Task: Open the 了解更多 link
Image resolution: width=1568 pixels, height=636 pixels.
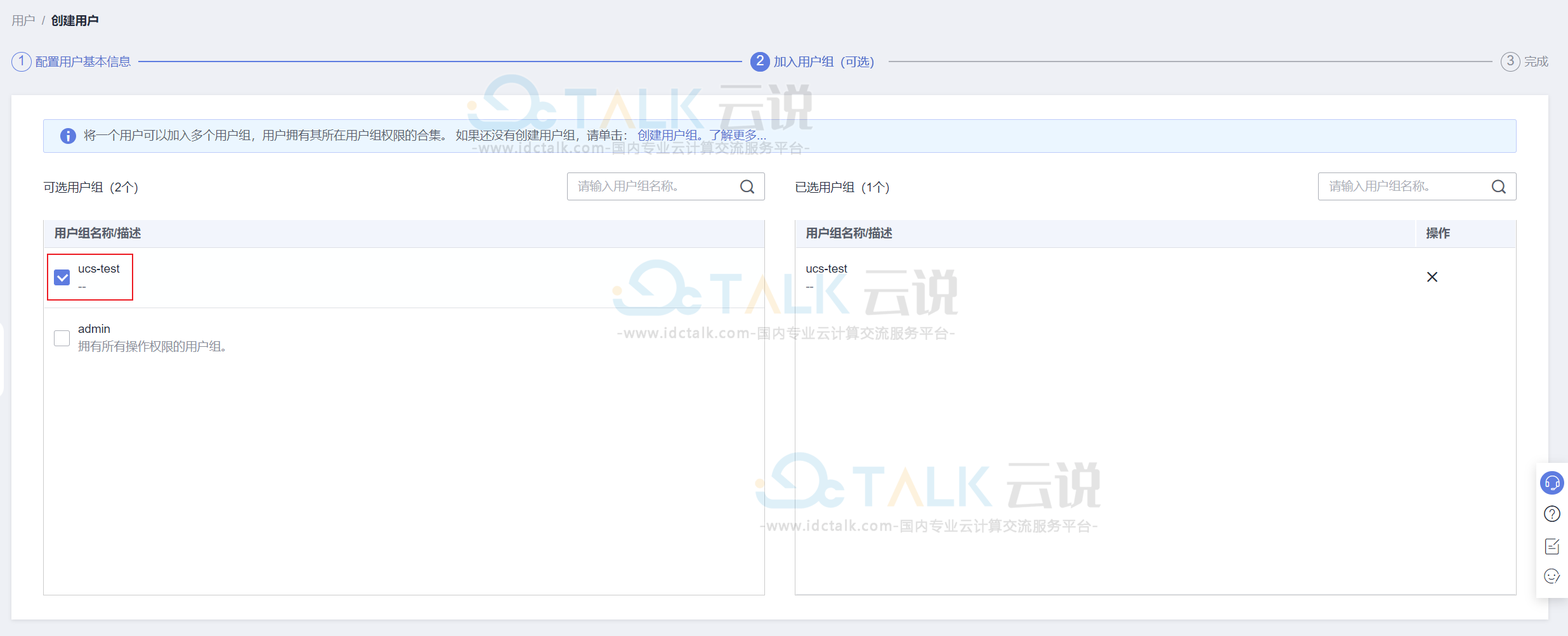Action: 738,135
